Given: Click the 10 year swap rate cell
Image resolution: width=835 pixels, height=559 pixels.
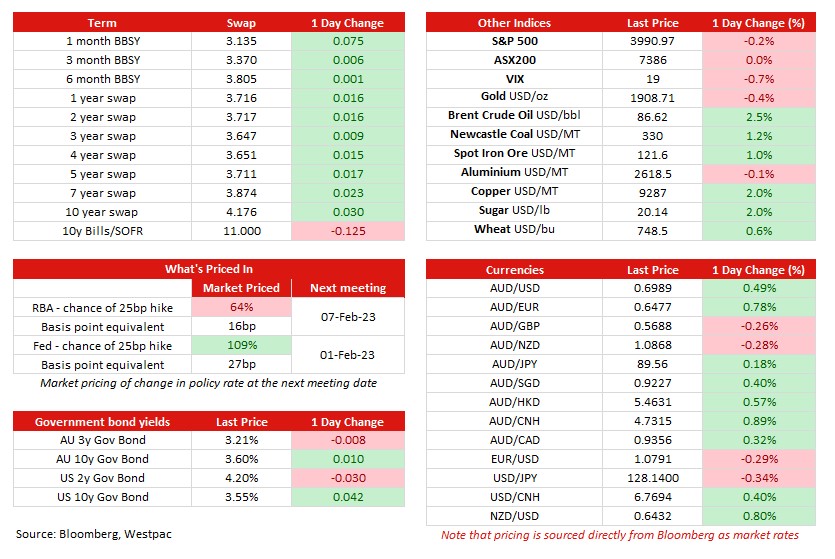Looking at the screenshot, I should 241,212.
